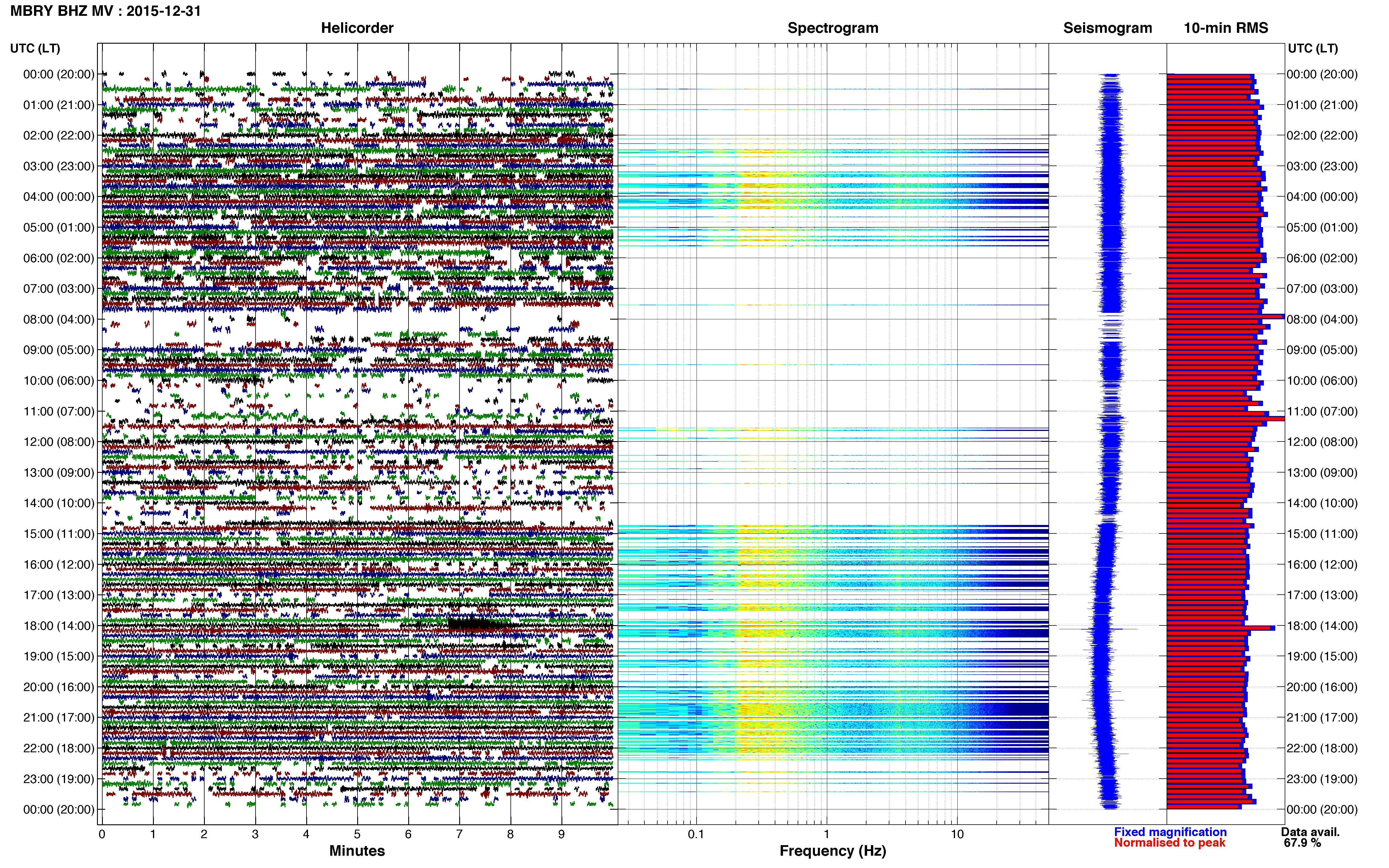Click the left '02:00 (22:00)' time label
The height and width of the screenshot is (868, 1389).
(59, 135)
